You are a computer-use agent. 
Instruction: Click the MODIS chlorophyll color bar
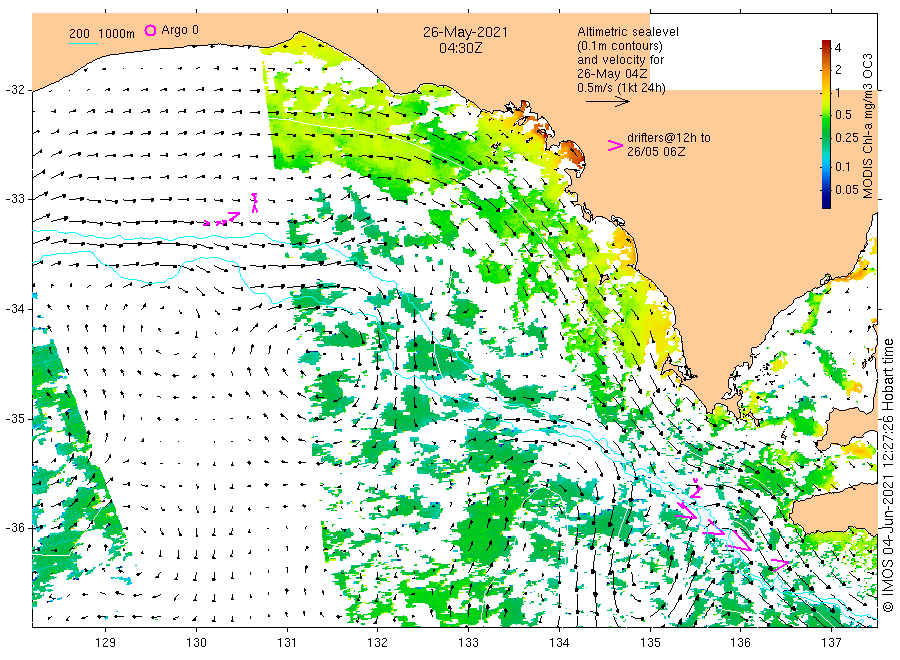coord(826,124)
